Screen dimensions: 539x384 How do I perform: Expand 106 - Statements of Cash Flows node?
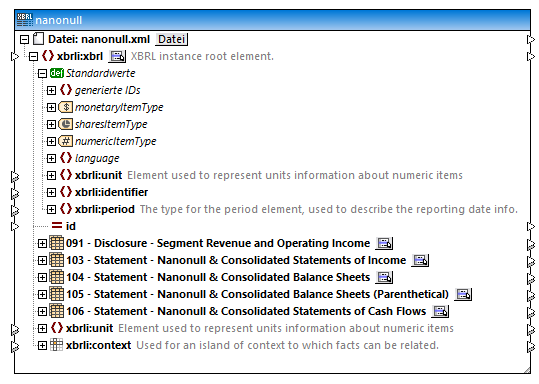click(42, 311)
